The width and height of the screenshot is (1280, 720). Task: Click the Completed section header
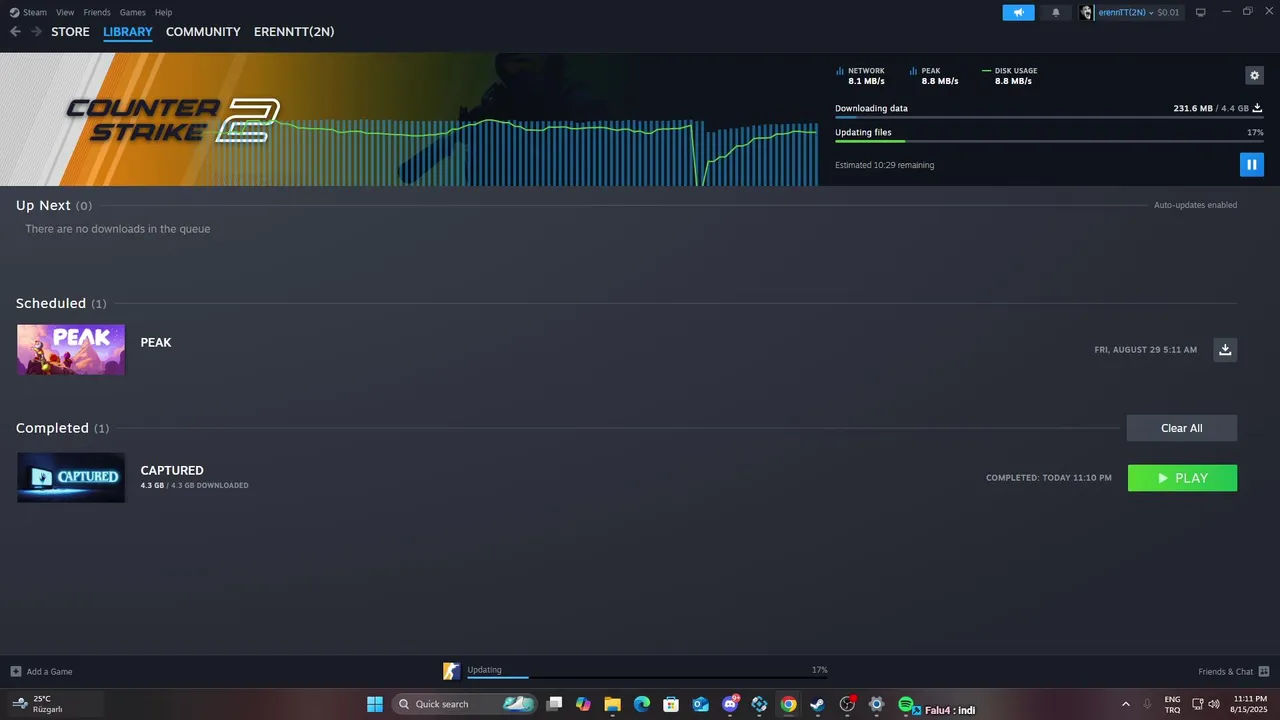[63, 428]
